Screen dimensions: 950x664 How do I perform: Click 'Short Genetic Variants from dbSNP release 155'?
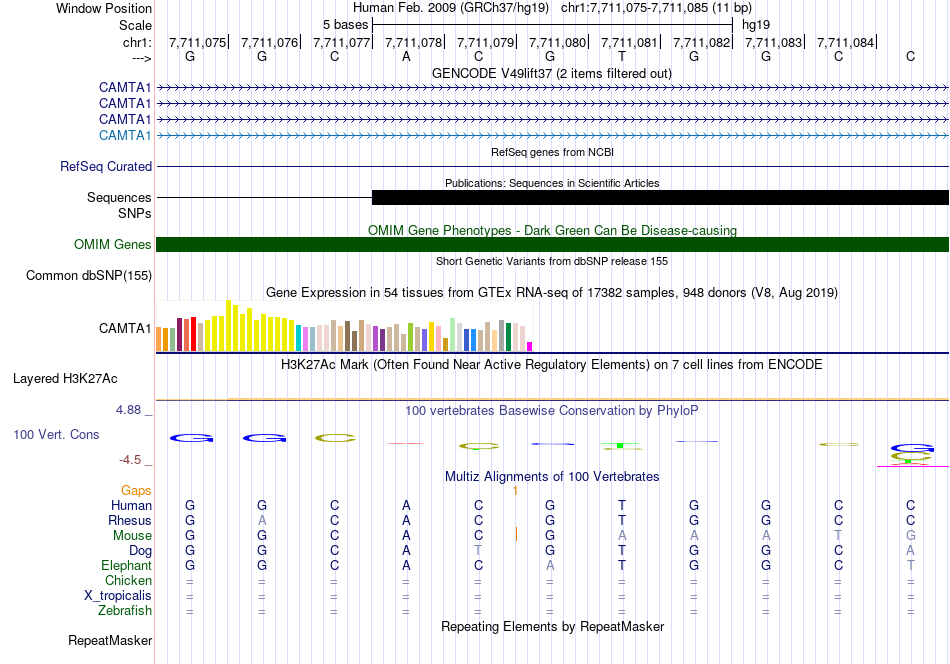552,261
